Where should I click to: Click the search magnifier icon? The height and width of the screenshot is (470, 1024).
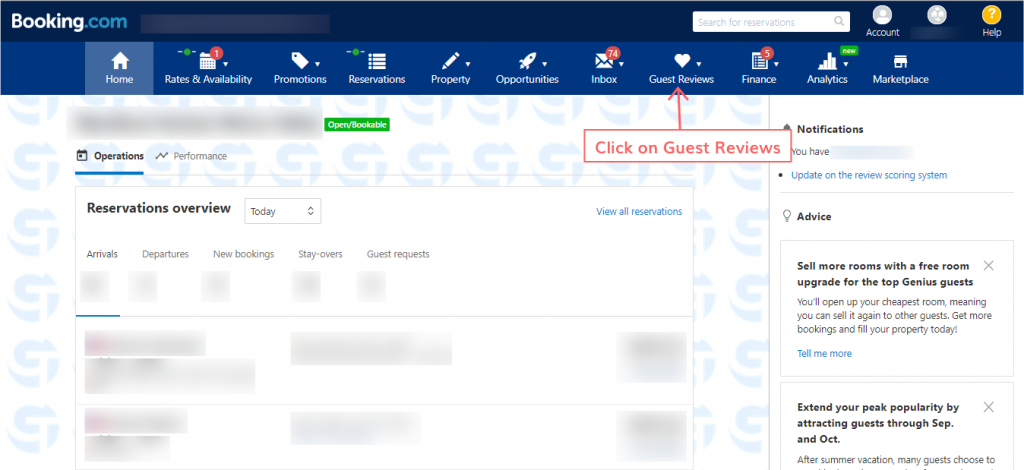(839, 22)
